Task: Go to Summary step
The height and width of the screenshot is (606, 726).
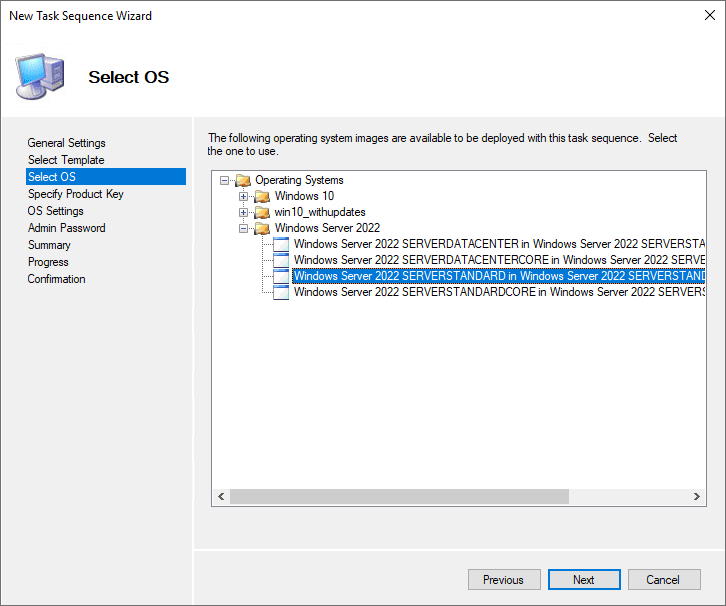Action: pos(49,245)
